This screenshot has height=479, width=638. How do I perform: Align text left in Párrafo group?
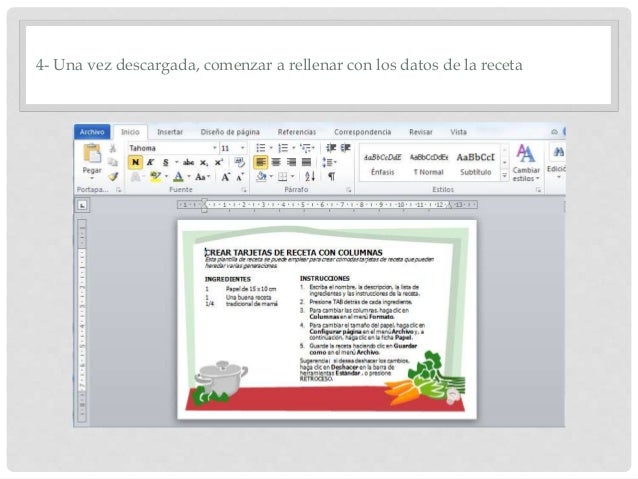click(x=260, y=161)
